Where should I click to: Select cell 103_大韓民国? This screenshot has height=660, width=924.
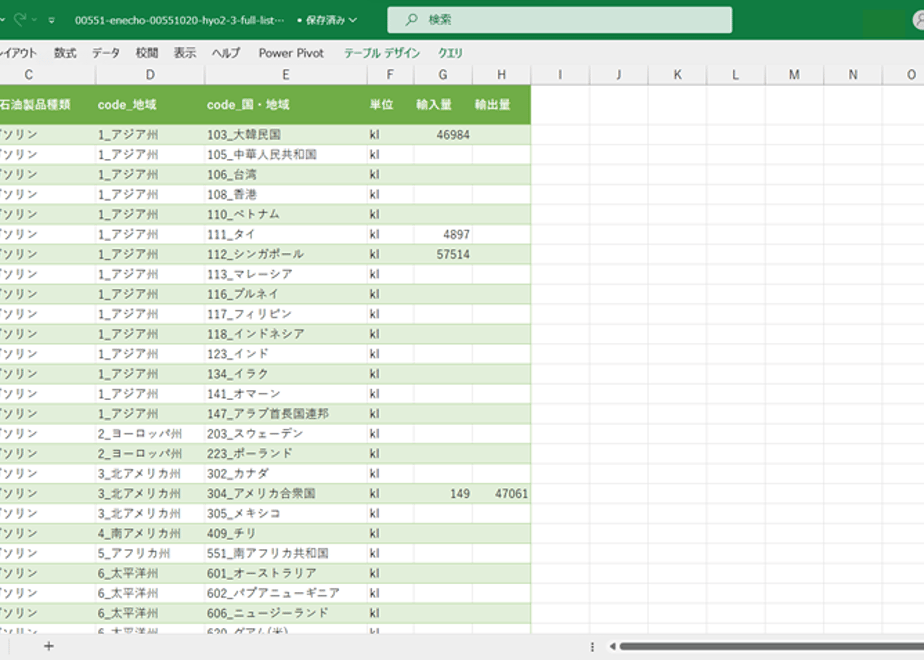[285, 135]
